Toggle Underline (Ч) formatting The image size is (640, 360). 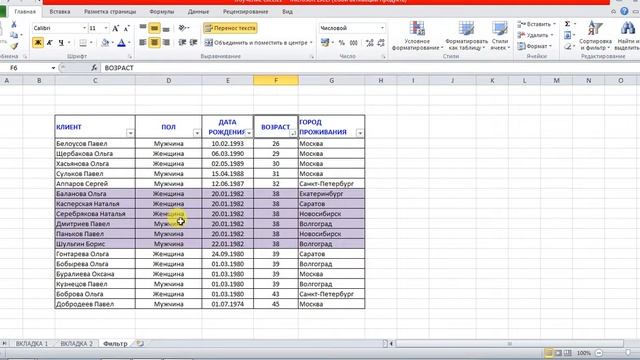pyautogui.click(x=61, y=42)
